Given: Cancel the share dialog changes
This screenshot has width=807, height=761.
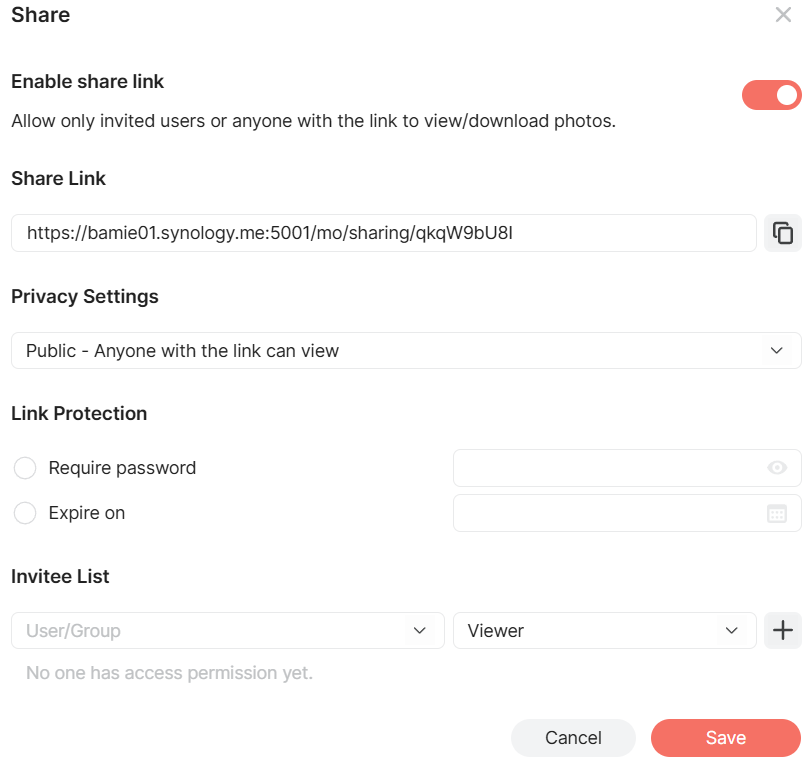Looking at the screenshot, I should pos(573,738).
